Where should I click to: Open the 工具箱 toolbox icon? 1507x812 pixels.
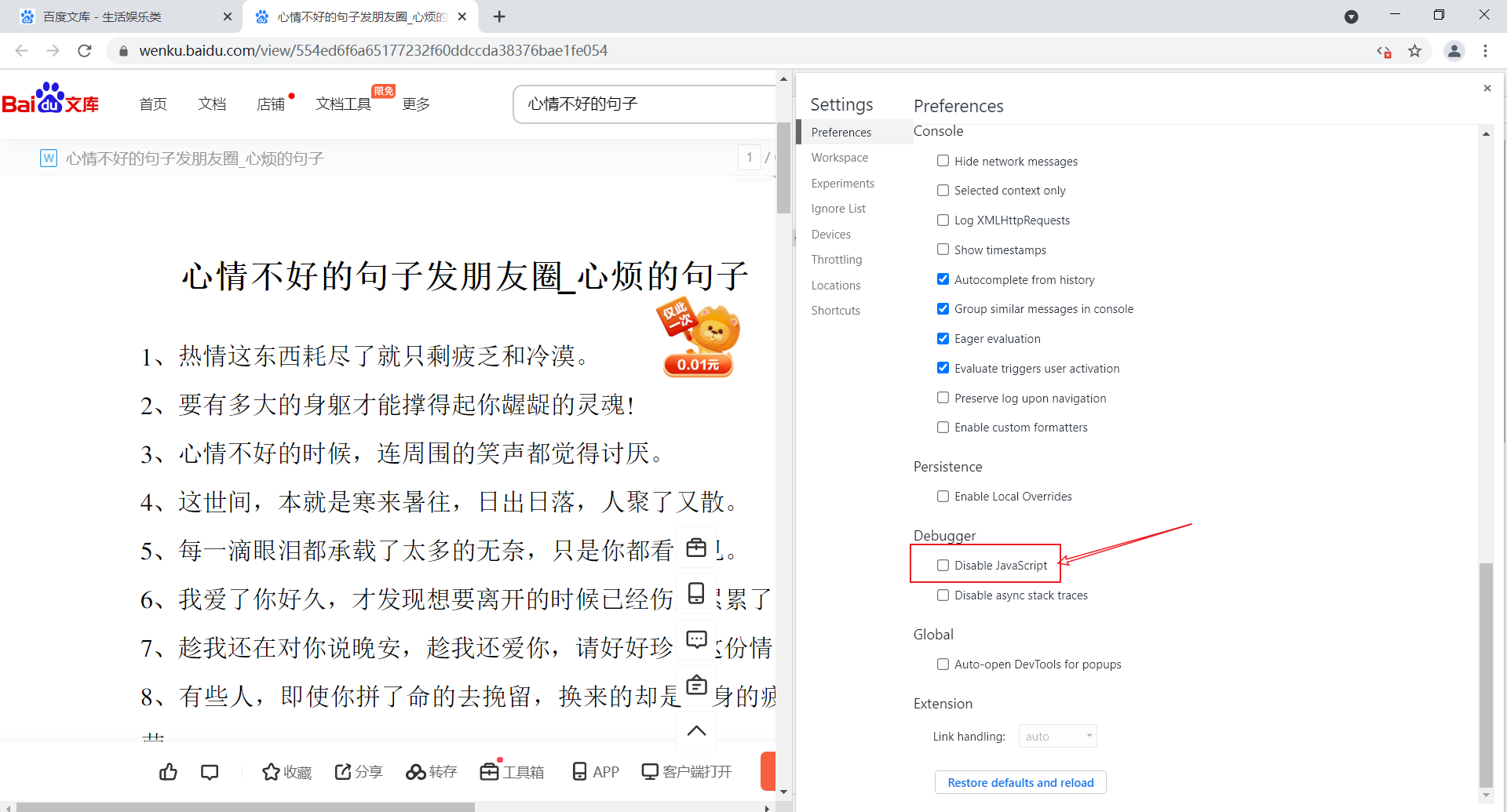point(511,771)
